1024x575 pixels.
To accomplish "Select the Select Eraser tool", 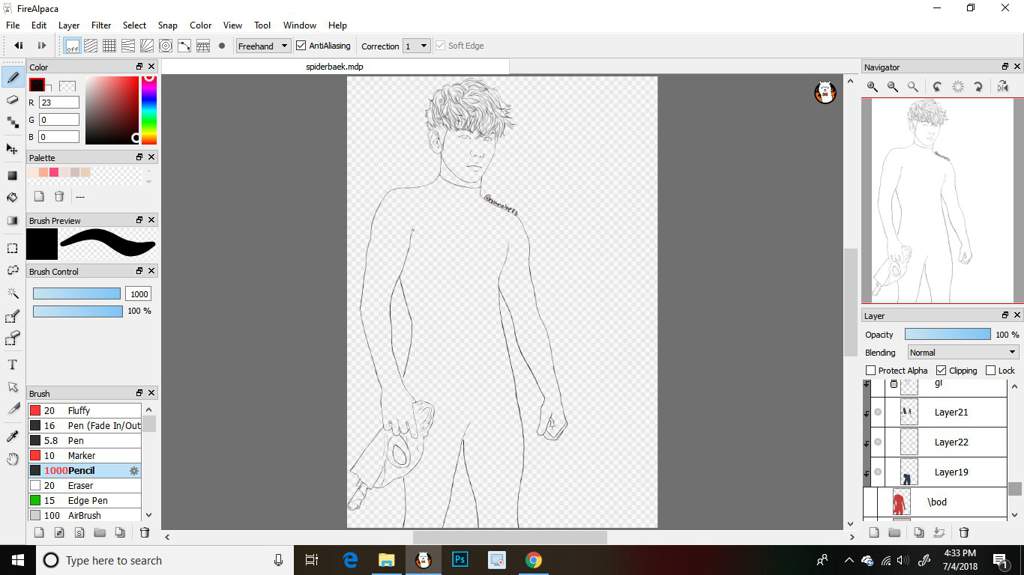I will 12,338.
